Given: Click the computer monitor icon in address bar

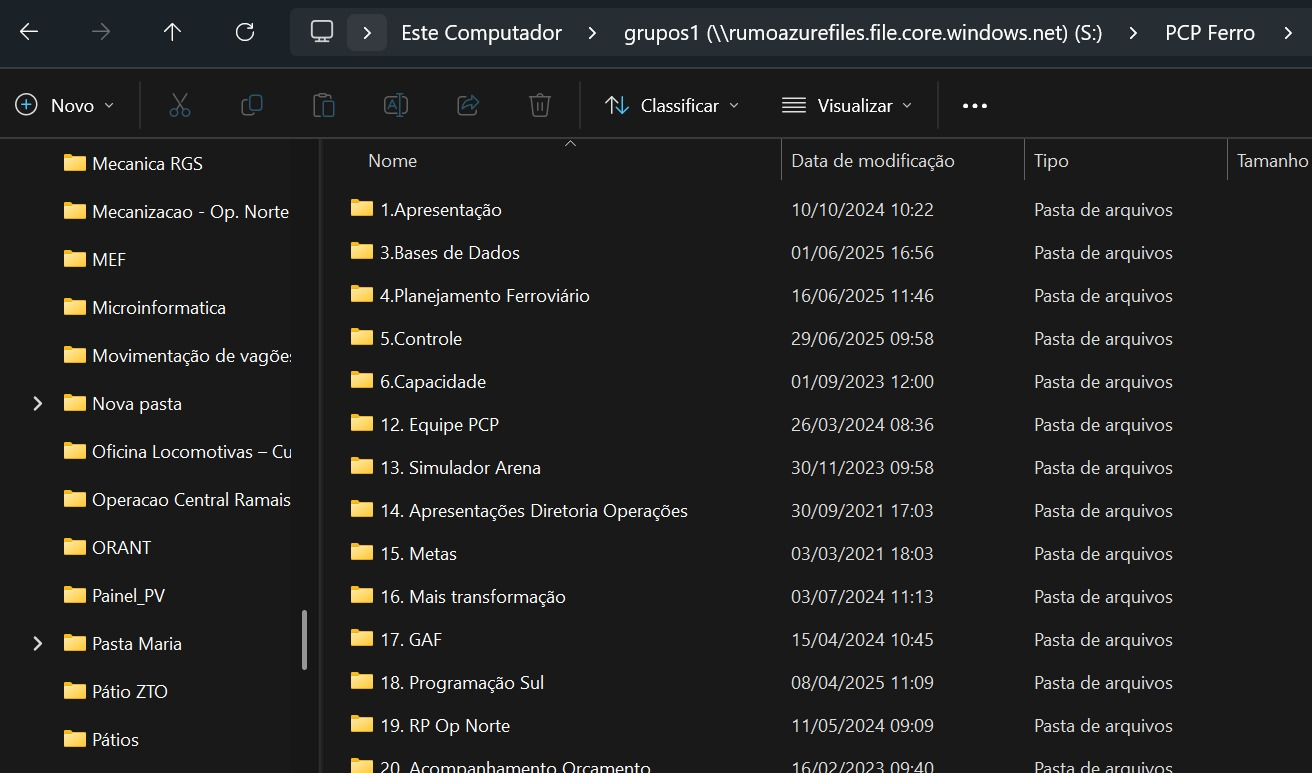Looking at the screenshot, I should point(322,32).
